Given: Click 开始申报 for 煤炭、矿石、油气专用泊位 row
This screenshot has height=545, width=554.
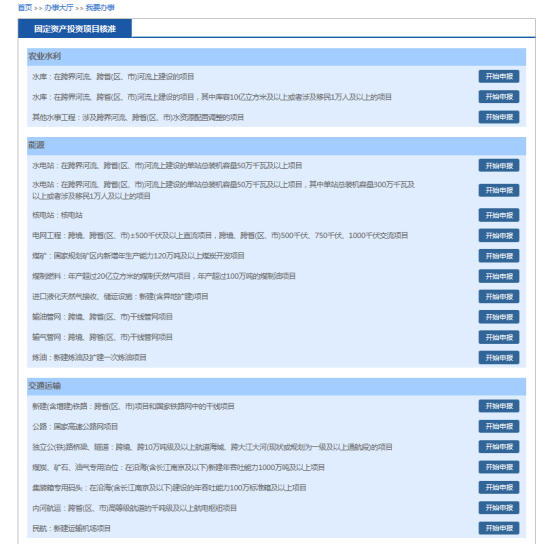Looking at the screenshot, I should [499, 467].
